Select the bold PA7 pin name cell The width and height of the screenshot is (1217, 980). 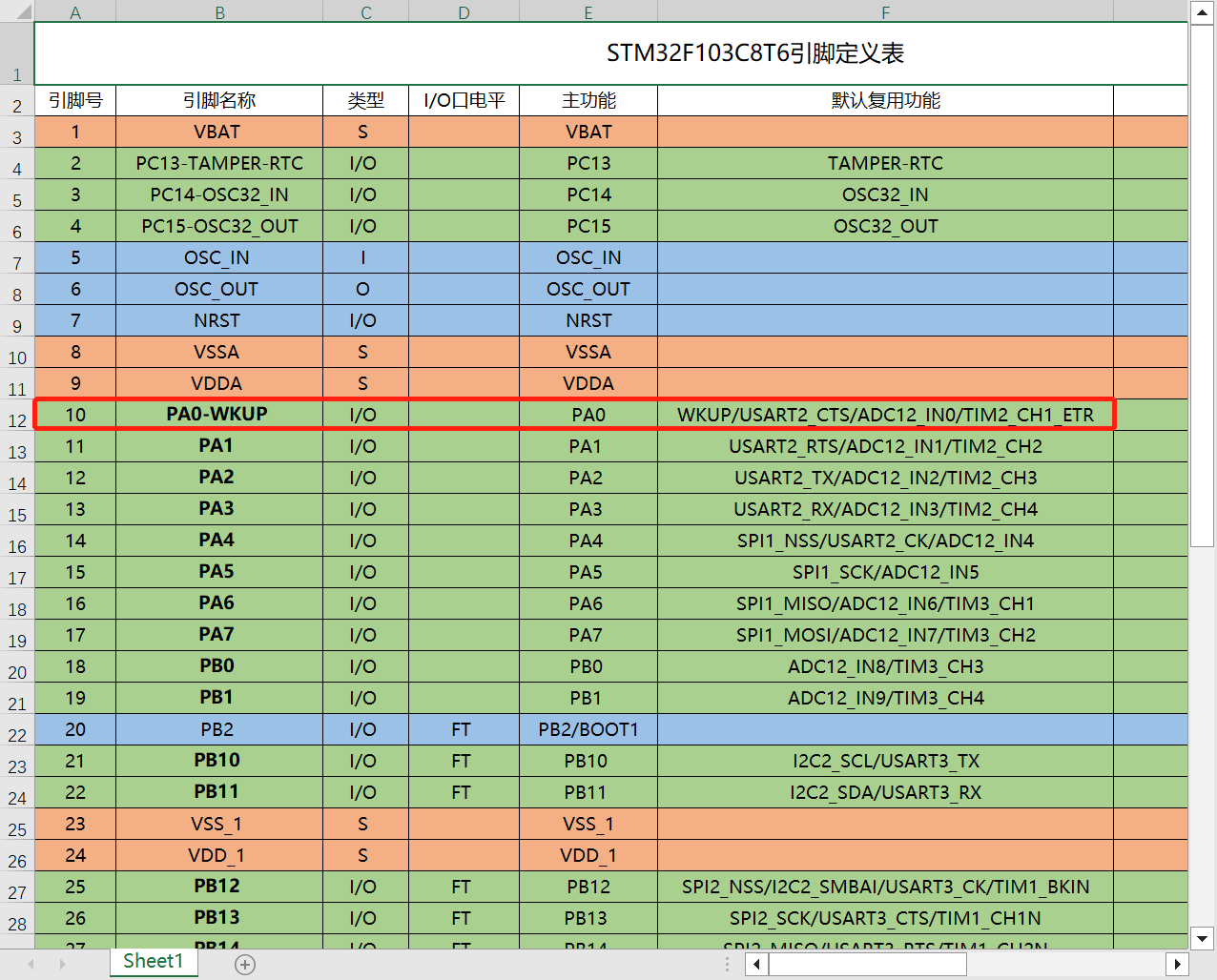219,635
